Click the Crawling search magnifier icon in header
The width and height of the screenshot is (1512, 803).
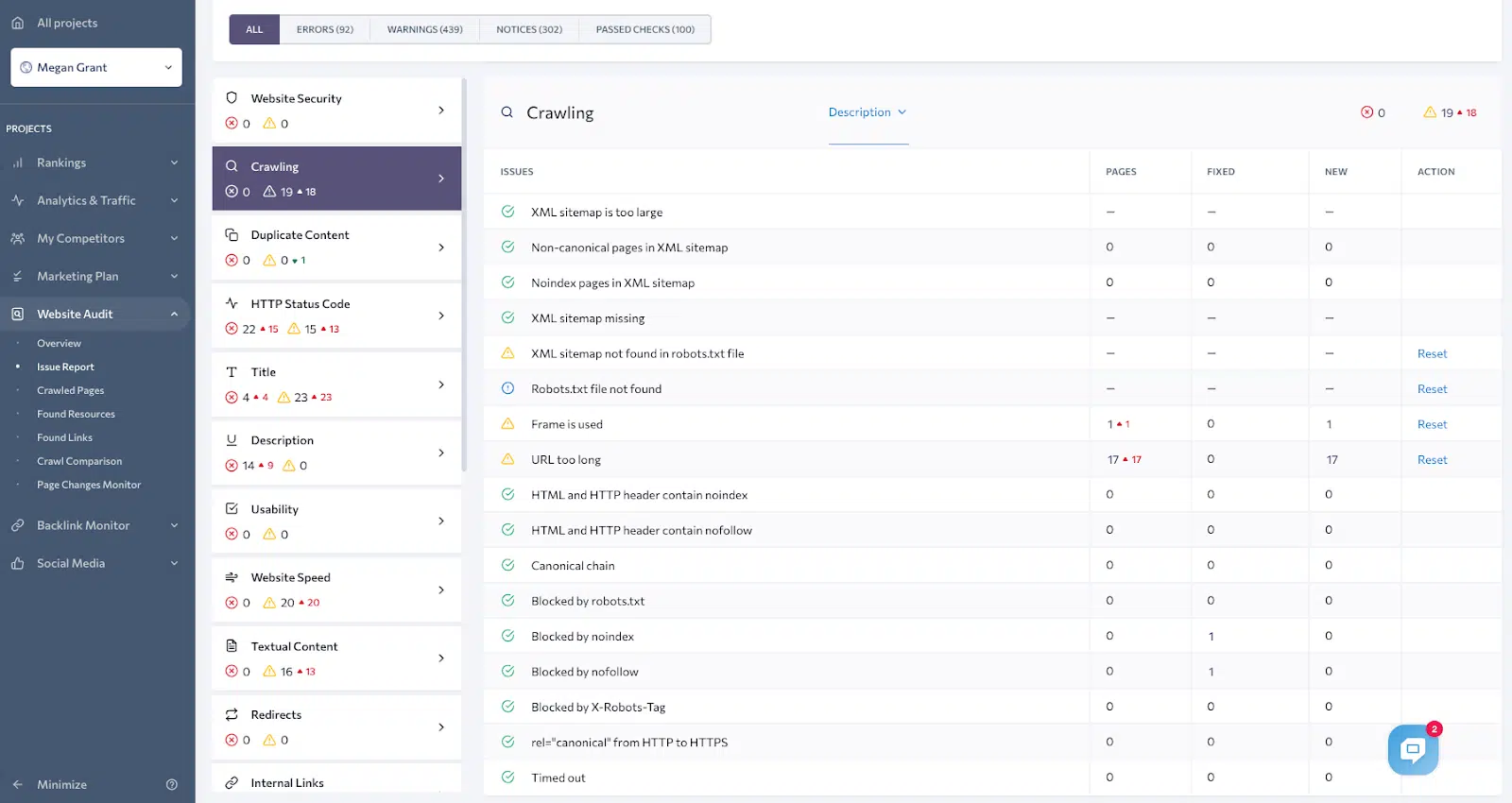click(x=507, y=112)
